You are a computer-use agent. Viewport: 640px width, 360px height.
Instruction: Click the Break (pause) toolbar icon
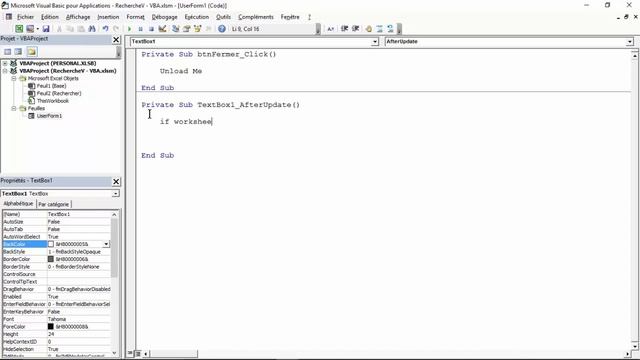[x=140, y=29]
